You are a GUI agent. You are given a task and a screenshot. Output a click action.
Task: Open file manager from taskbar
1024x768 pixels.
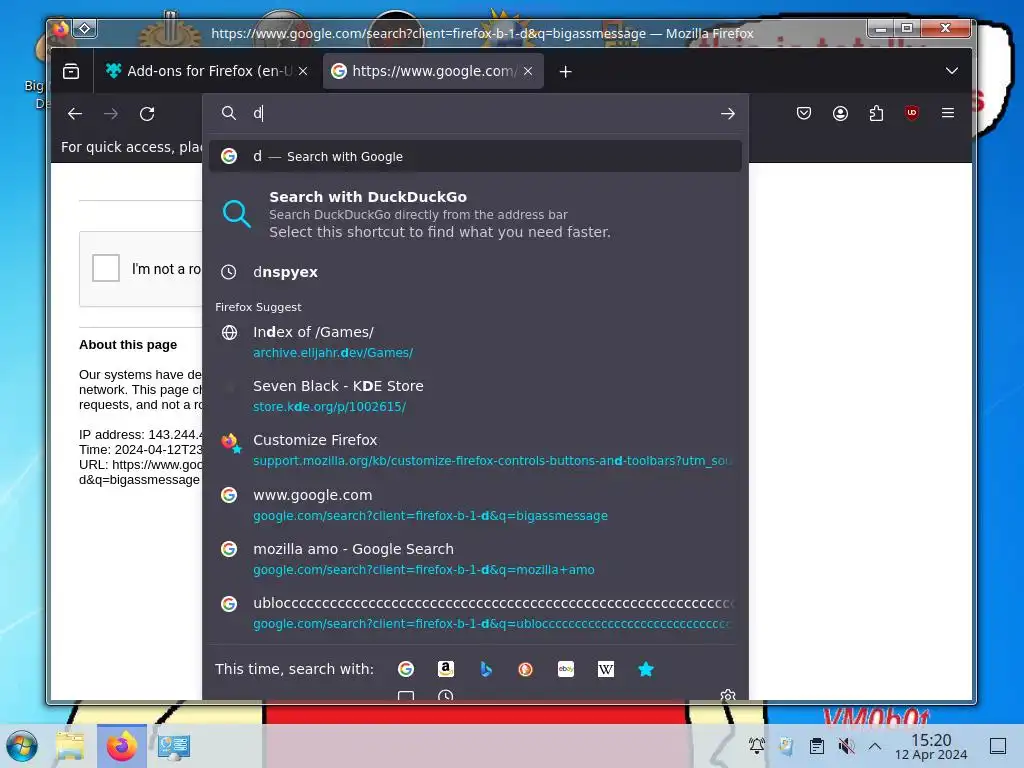[70, 746]
